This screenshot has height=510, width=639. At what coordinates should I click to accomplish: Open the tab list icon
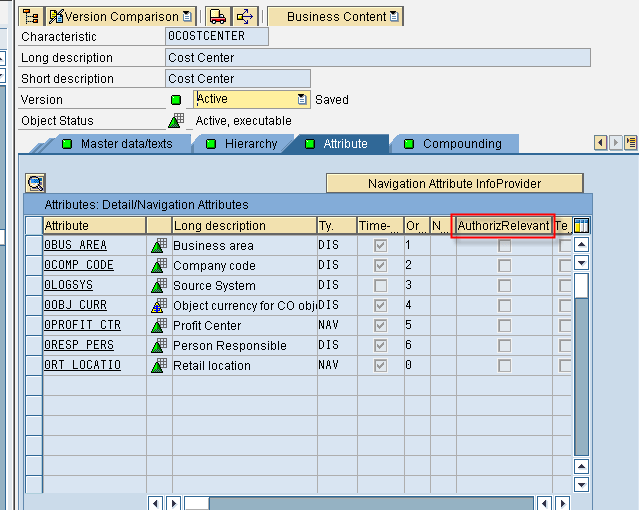pyautogui.click(x=631, y=143)
